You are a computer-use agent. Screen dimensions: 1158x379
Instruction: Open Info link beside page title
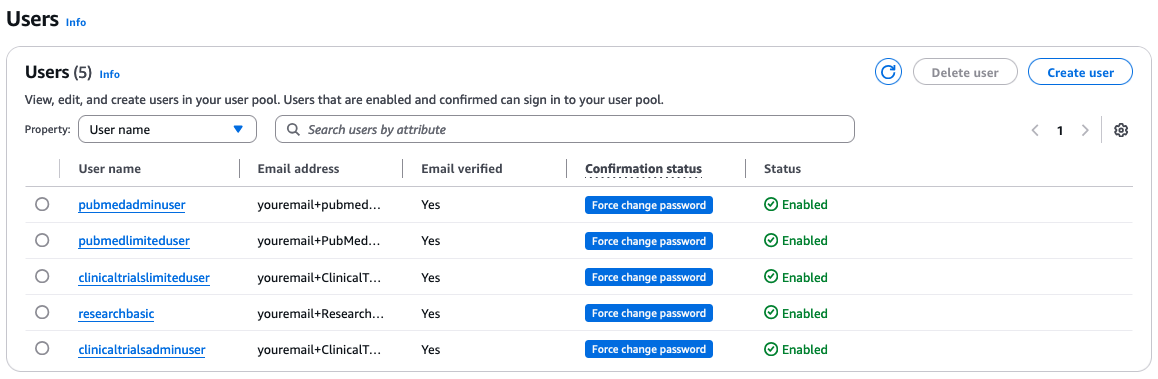[x=76, y=22]
